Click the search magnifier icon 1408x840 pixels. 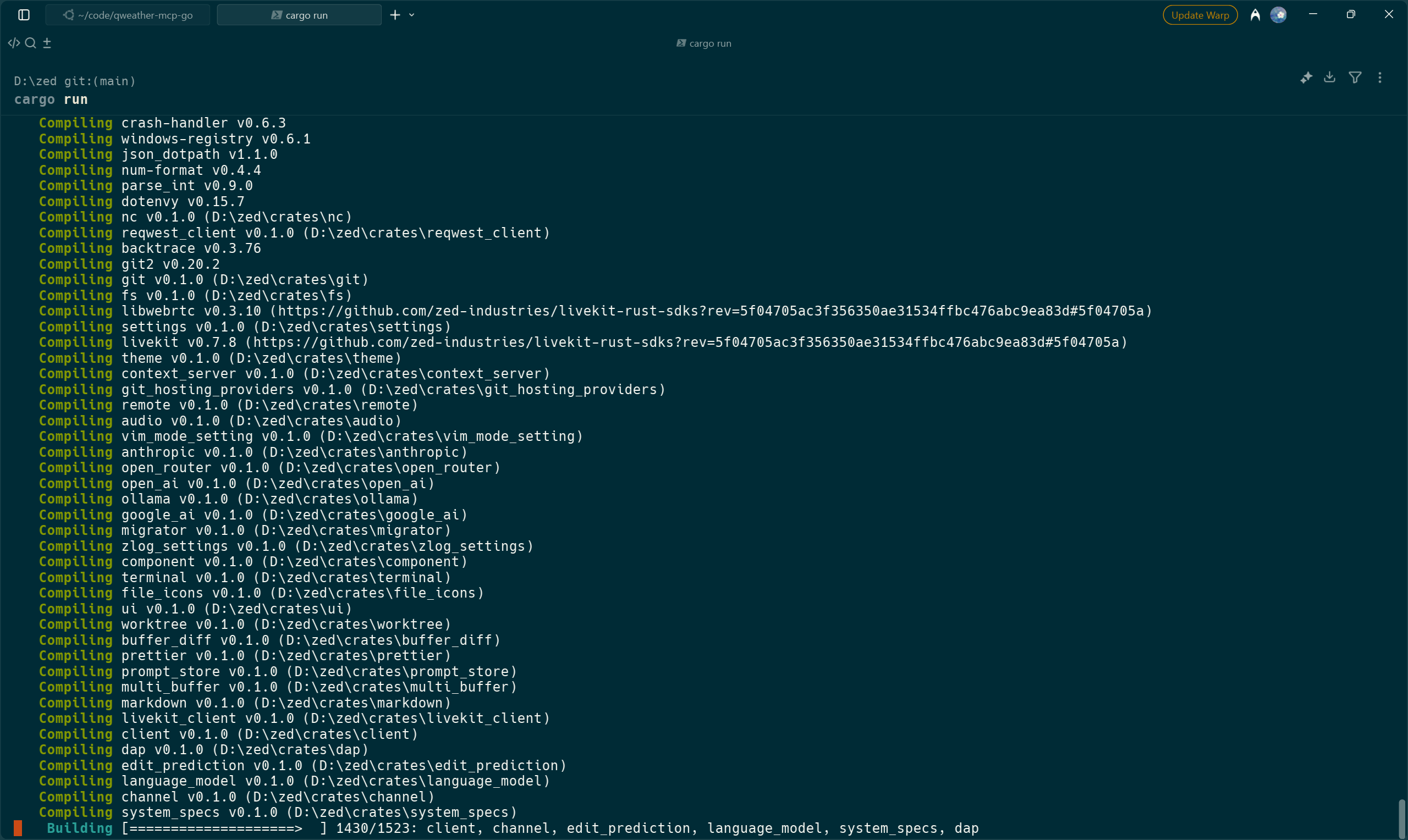point(31,43)
